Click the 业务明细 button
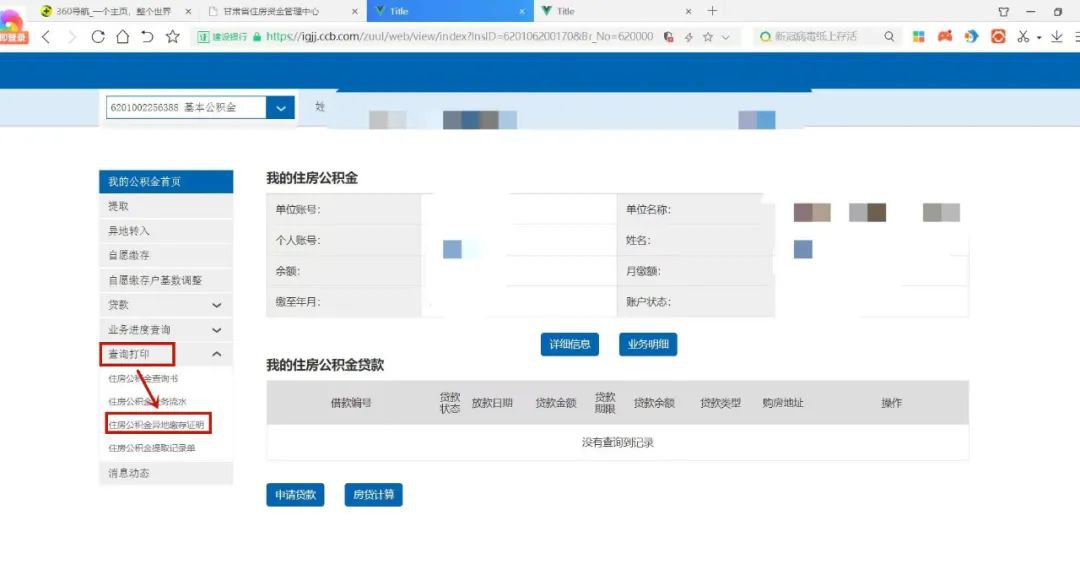 pos(648,345)
